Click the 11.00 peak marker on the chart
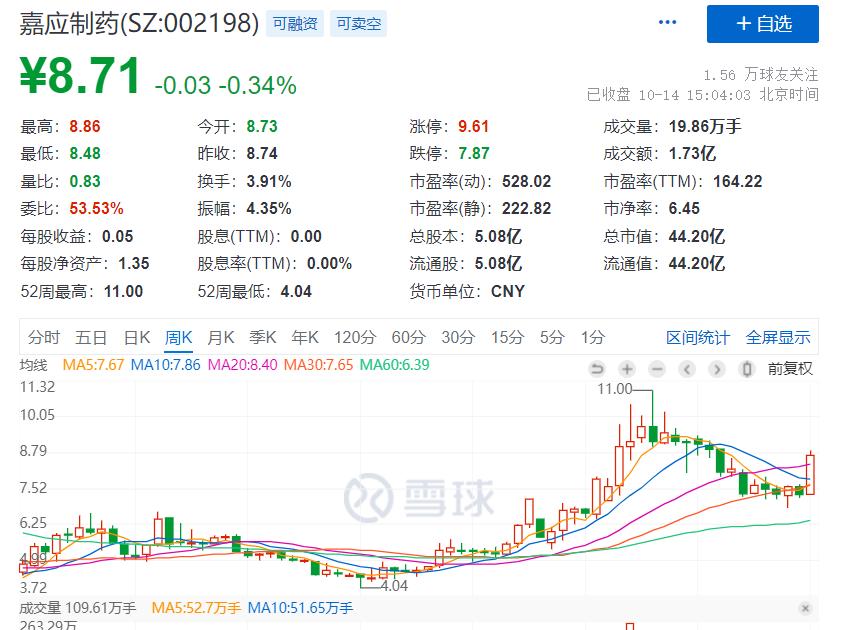This screenshot has height=630, width=842. pos(615,389)
